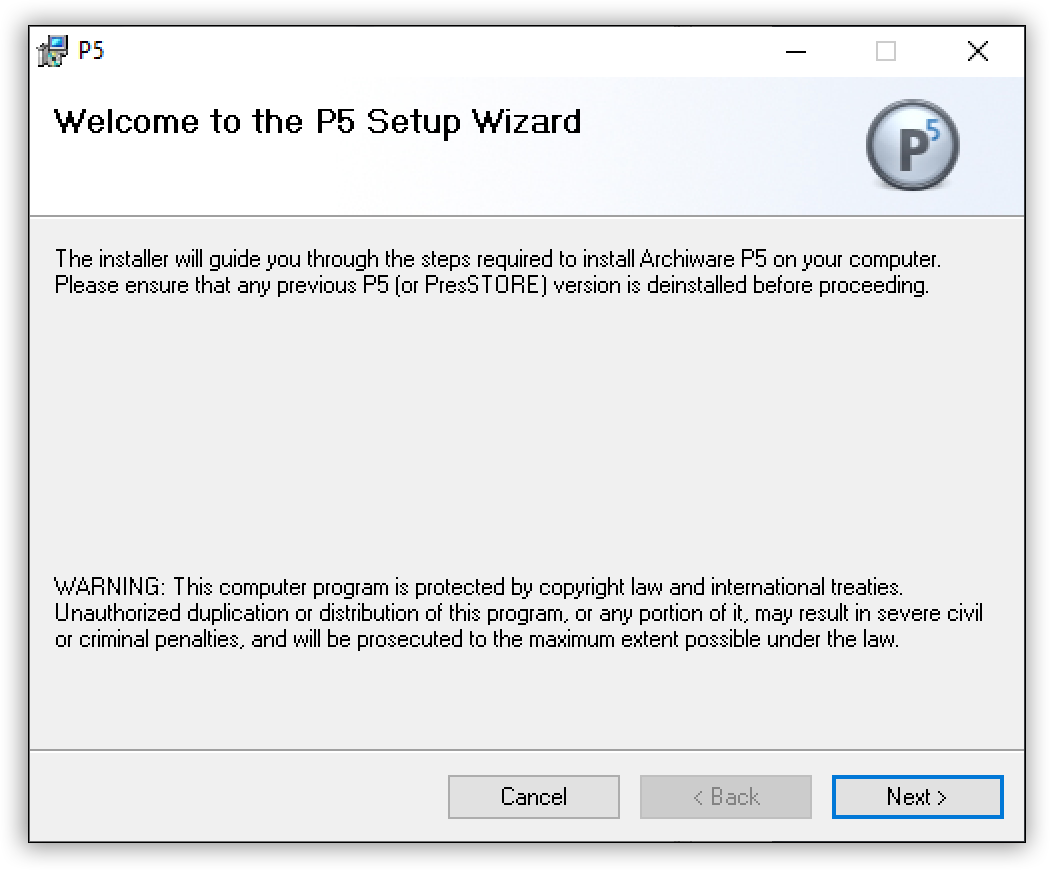Click the separator line below header banner
Viewport: 1050px width, 870px height.
point(527,216)
